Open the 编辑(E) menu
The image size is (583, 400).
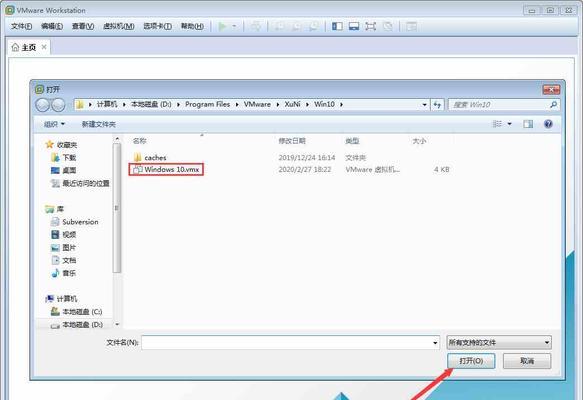coord(52,26)
